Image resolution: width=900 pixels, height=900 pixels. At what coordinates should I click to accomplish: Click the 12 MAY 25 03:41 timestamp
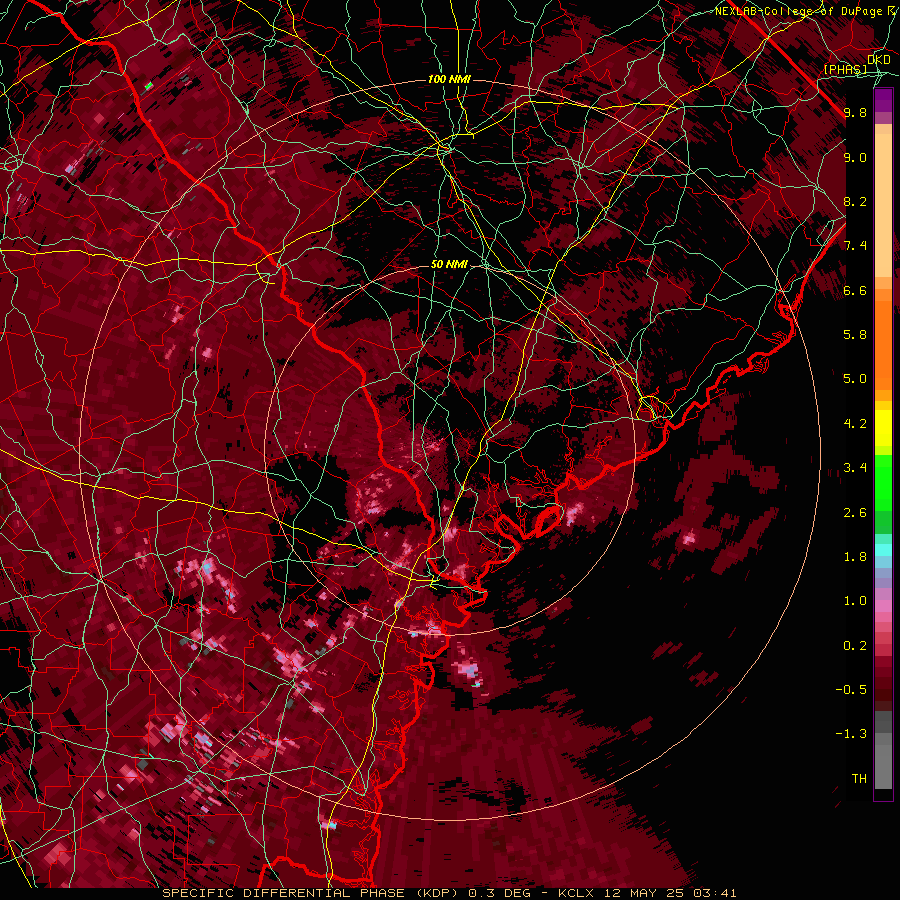[670, 893]
